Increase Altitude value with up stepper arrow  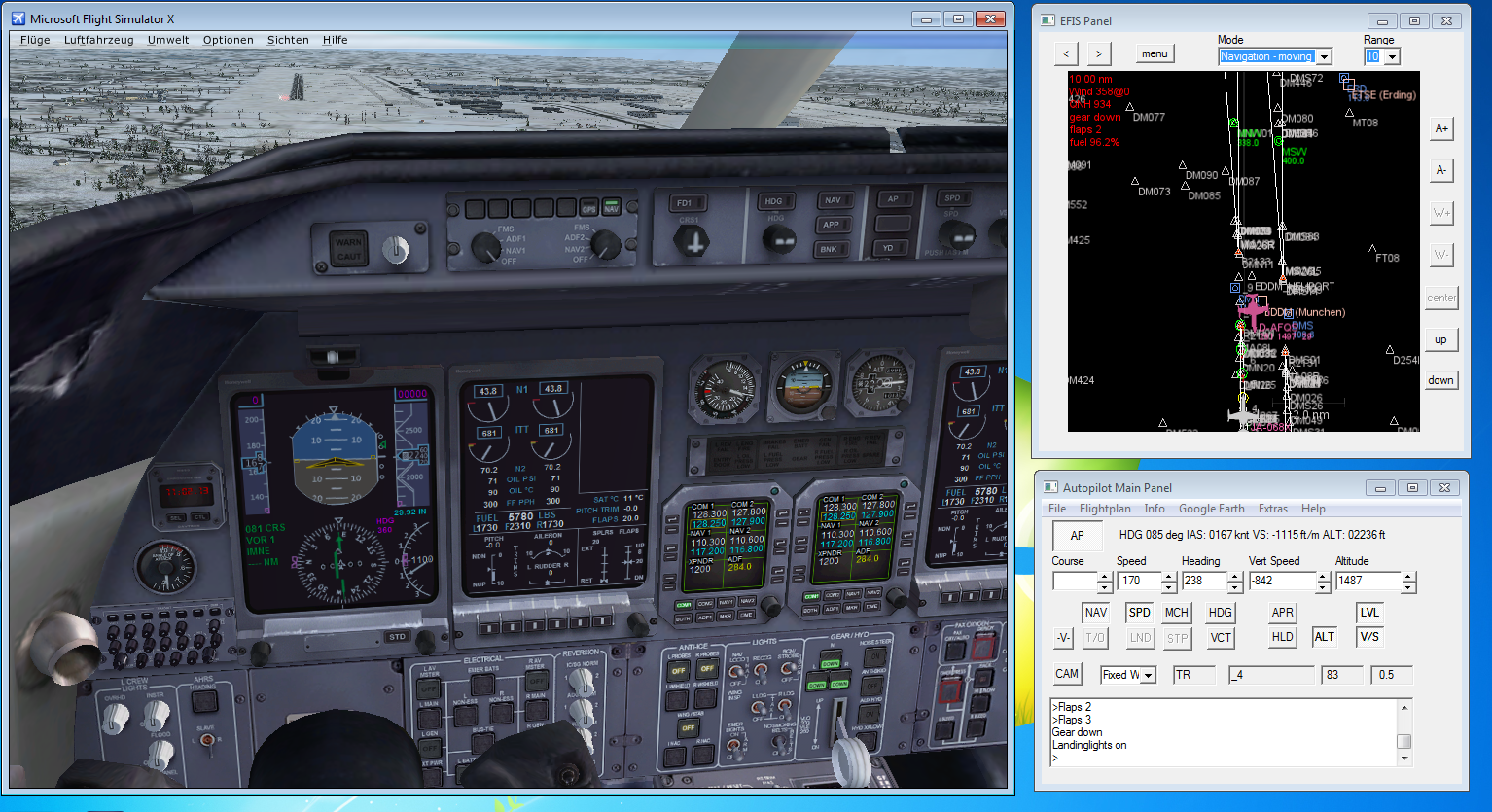[1408, 577]
